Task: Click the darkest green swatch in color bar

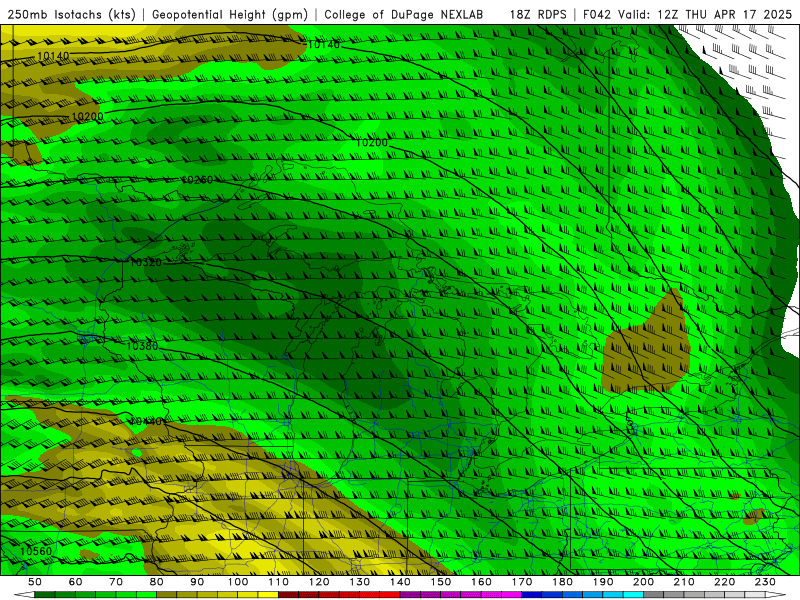Action: pos(45,595)
